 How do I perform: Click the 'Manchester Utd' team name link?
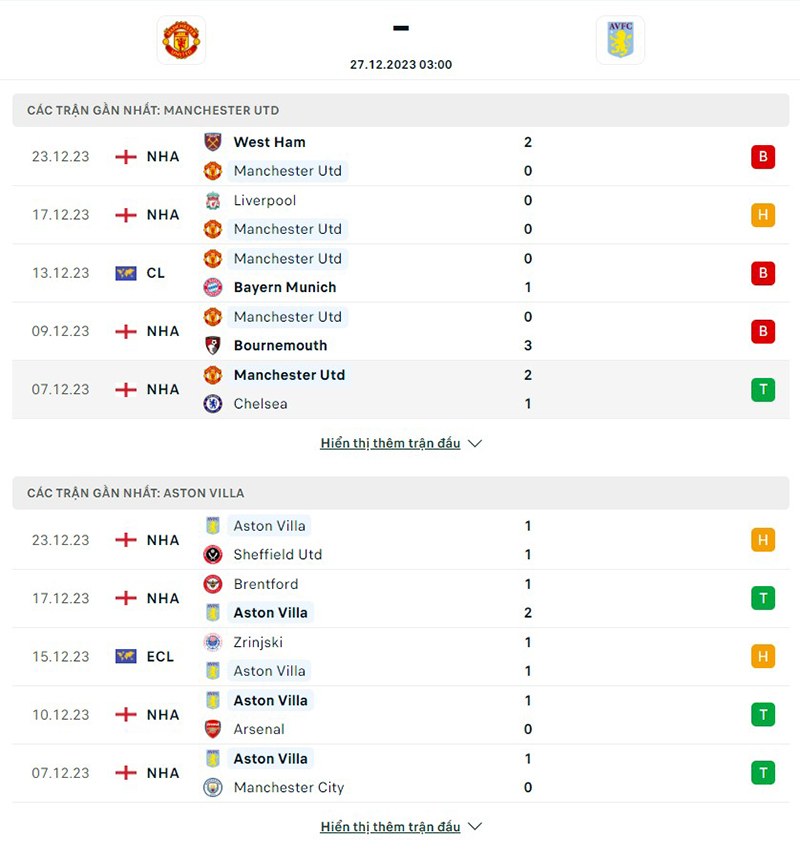pyautogui.click(x=288, y=171)
